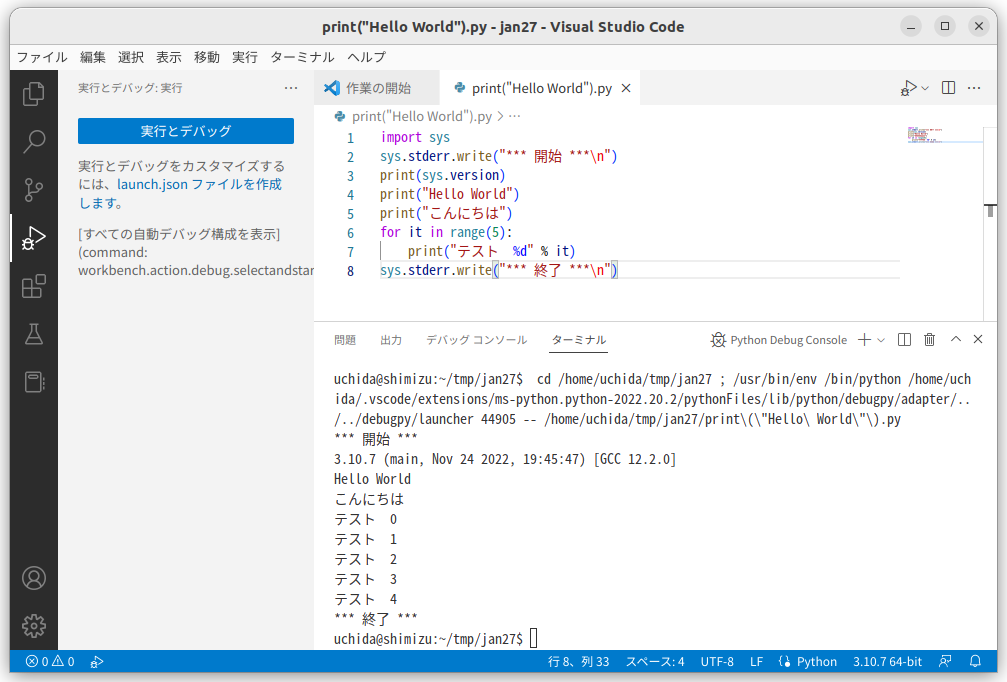Open editor more actions ellipsis
The width and height of the screenshot is (1007, 682).
pos(974,88)
